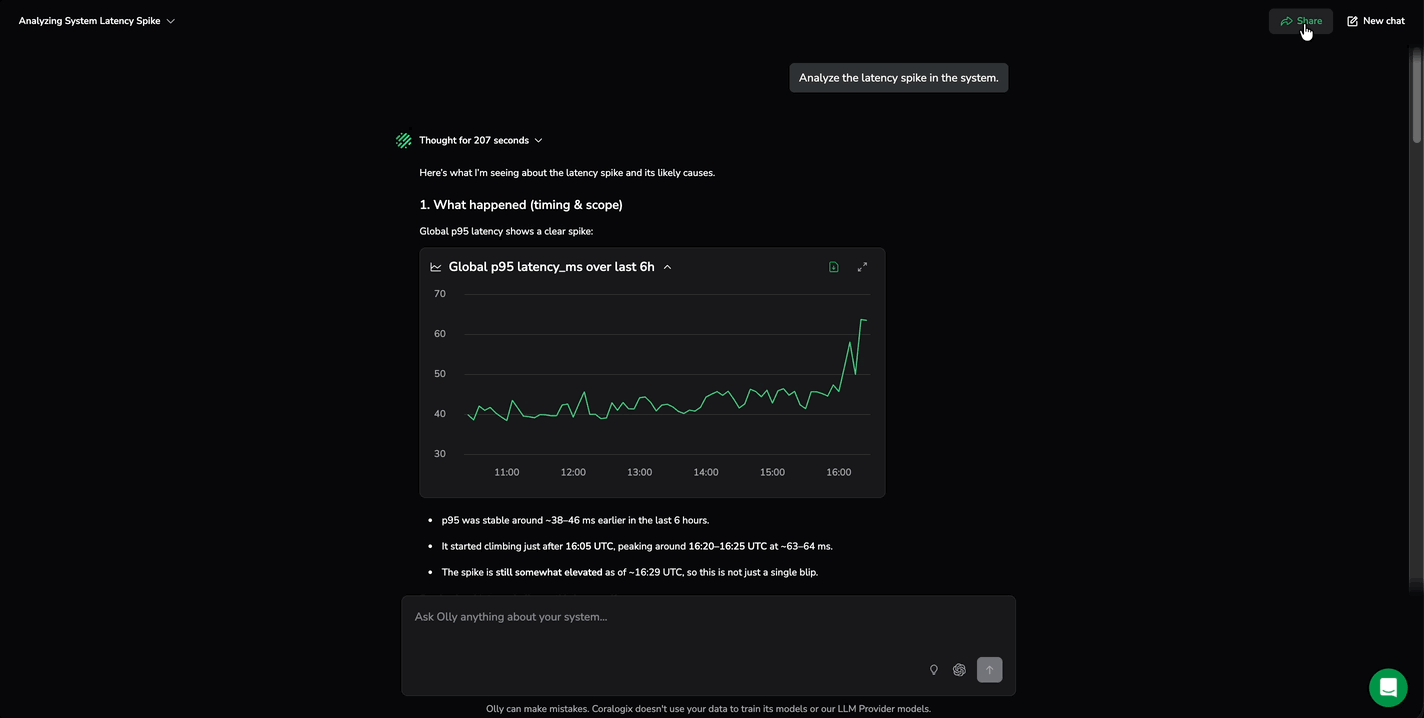Click the lightbulb icon in the prompt box
1424x718 pixels.
pyautogui.click(x=934, y=670)
